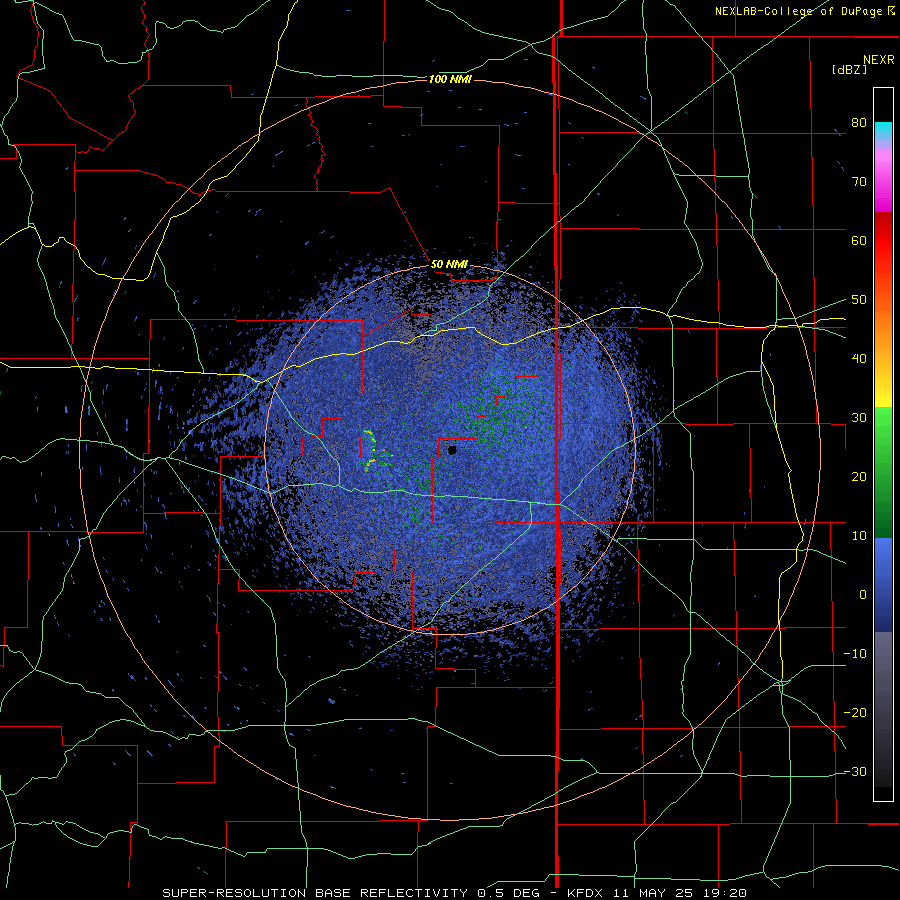Click the 20 value on dBZ scale
Screen dimensions: 900x900
coord(859,476)
